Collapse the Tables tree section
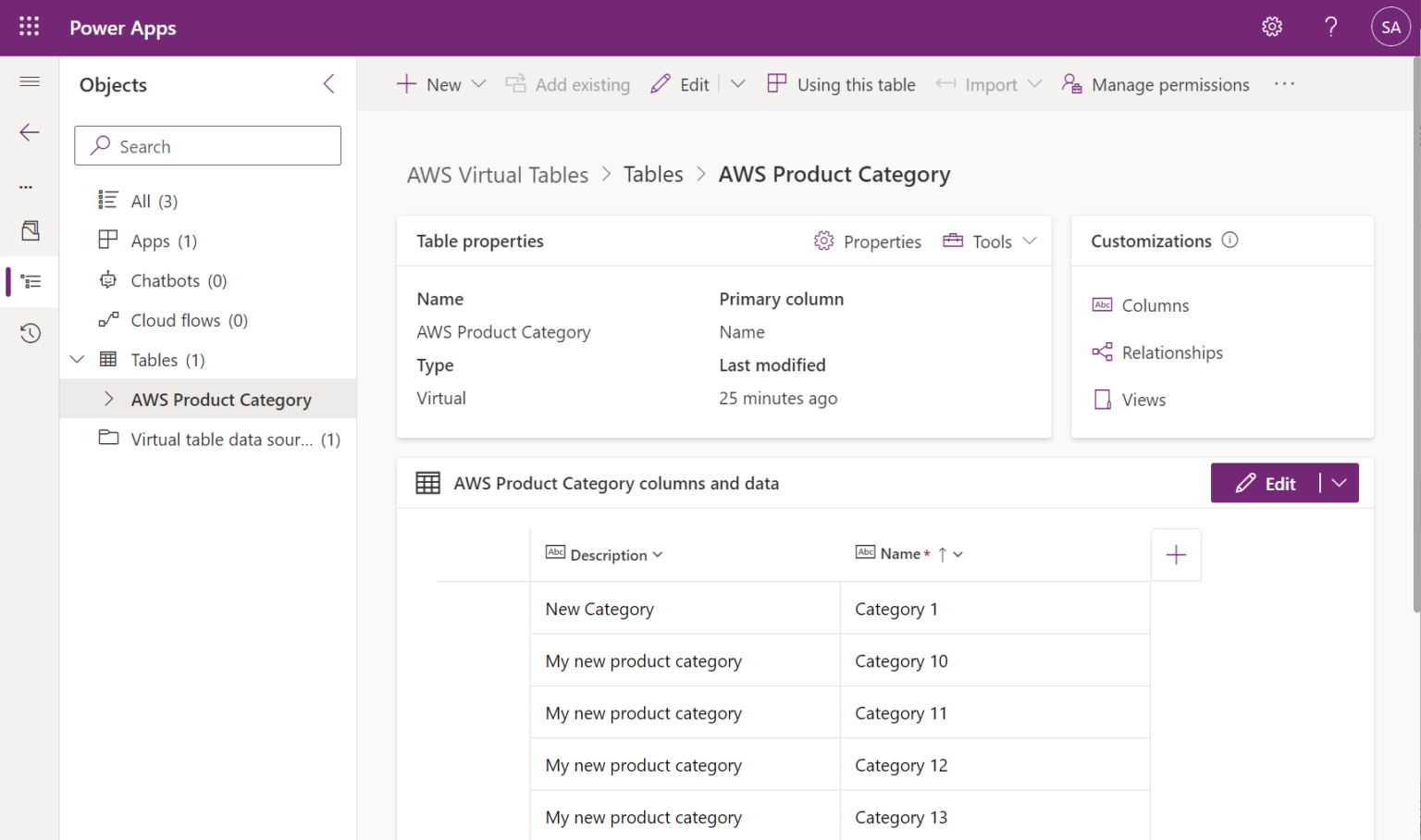1421x840 pixels. (x=77, y=359)
